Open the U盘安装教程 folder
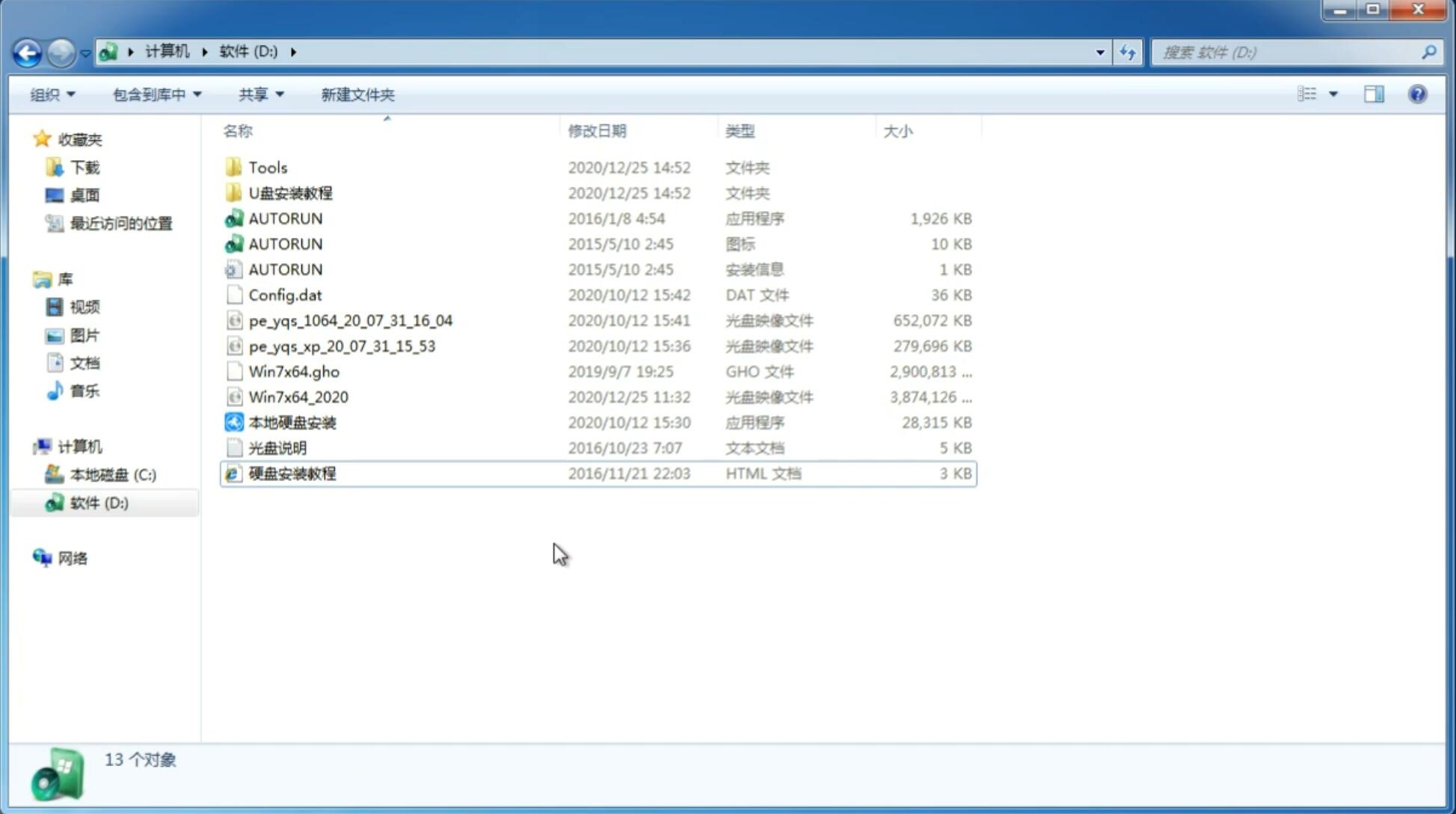The width and height of the screenshot is (1456, 814). coord(290,192)
